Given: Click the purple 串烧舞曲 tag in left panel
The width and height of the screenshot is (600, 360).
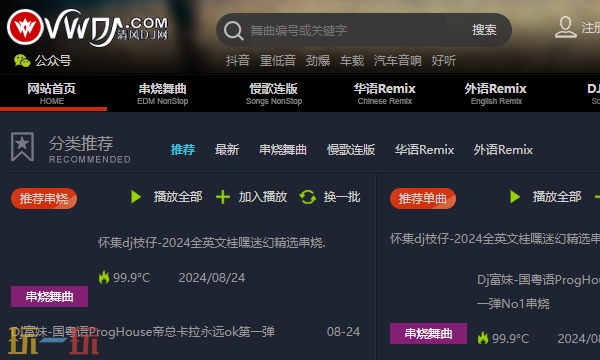Looking at the screenshot, I should point(49,296).
